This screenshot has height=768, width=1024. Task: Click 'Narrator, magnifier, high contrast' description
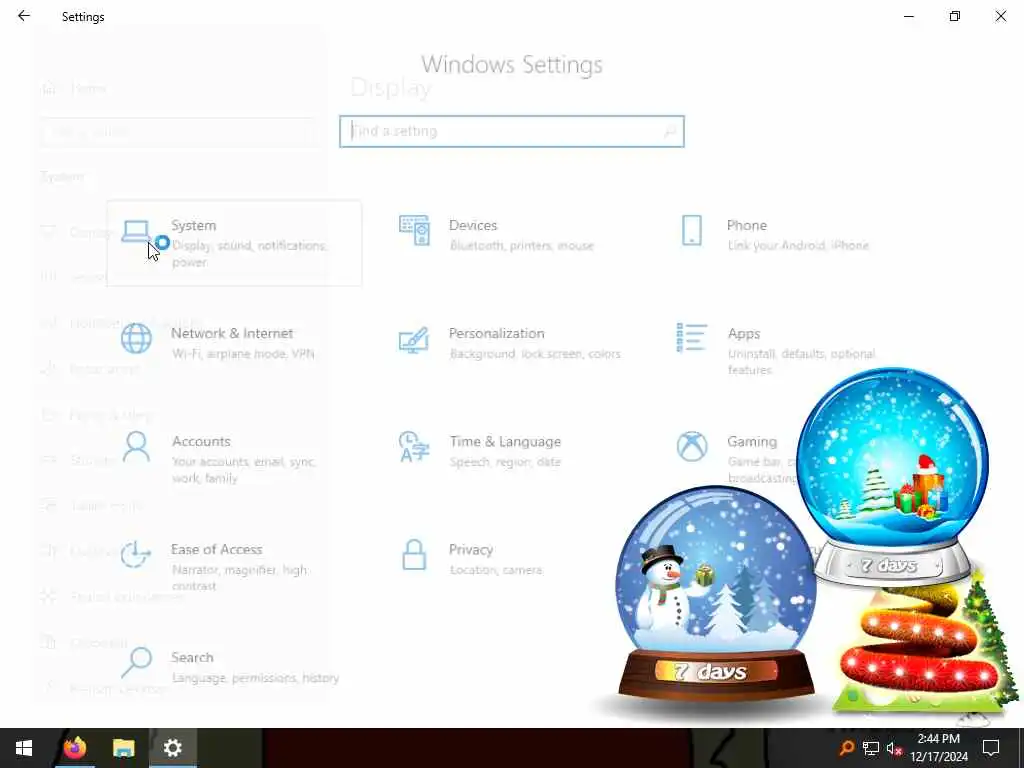point(239,578)
